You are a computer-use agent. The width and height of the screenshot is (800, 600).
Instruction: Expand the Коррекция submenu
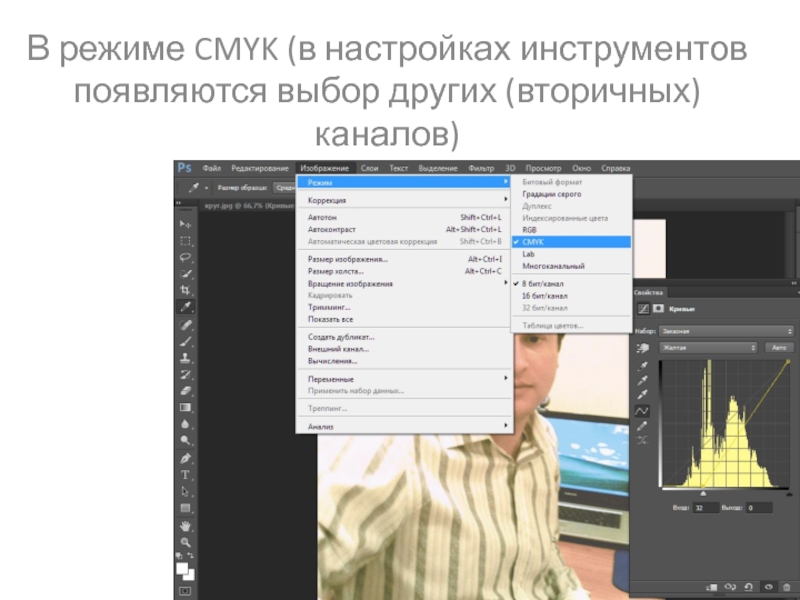pyautogui.click(x=404, y=200)
